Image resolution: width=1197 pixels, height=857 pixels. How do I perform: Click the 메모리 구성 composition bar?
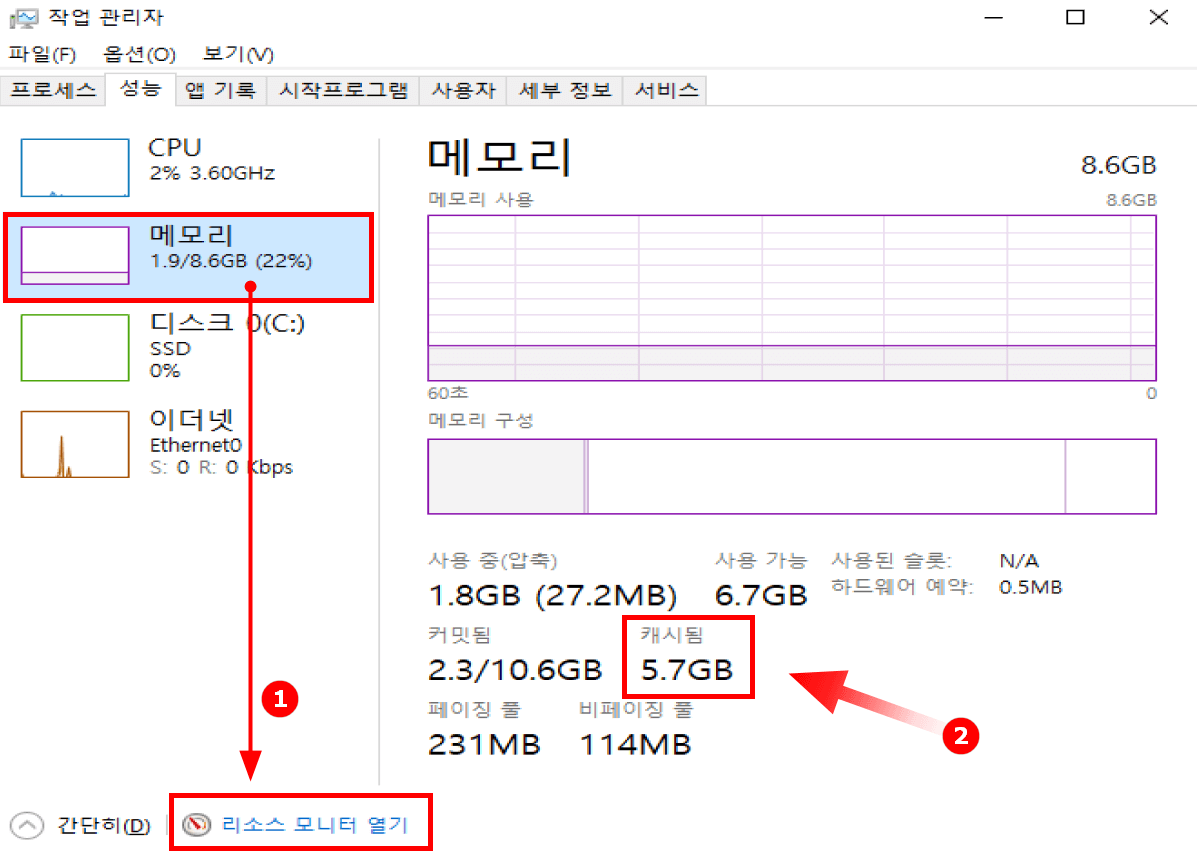point(792,476)
